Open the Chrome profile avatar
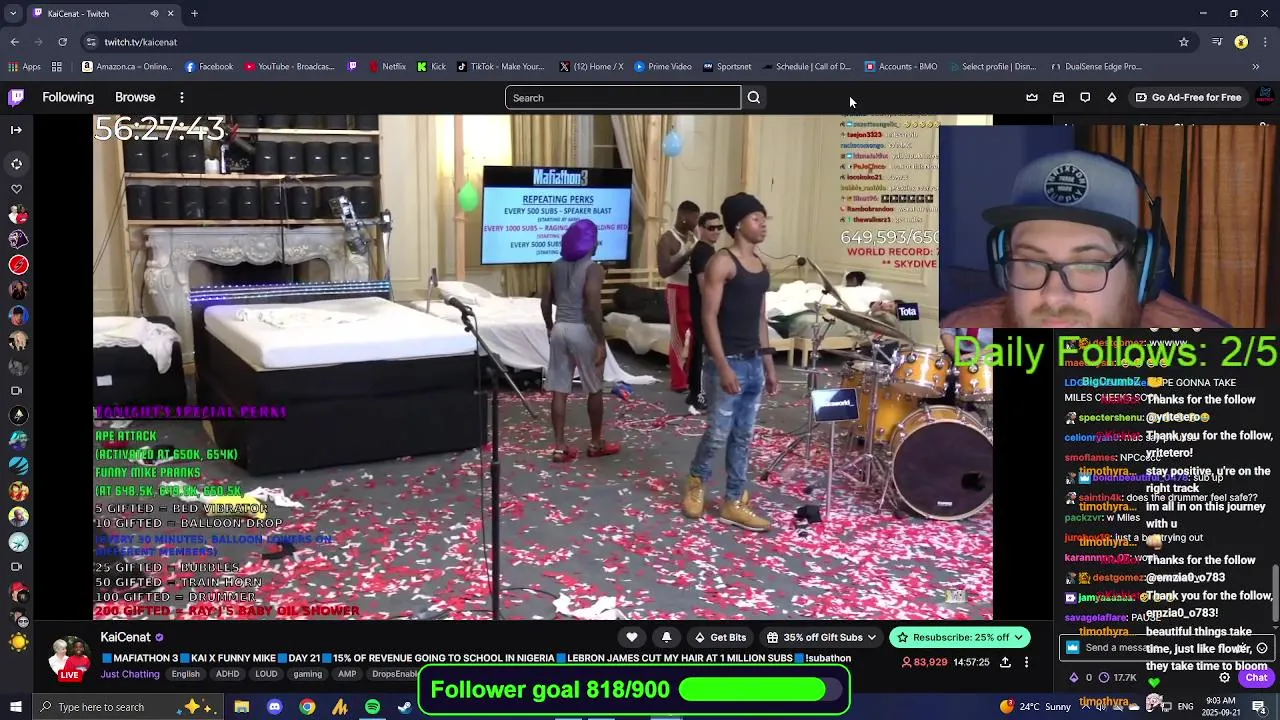 [x=1241, y=42]
